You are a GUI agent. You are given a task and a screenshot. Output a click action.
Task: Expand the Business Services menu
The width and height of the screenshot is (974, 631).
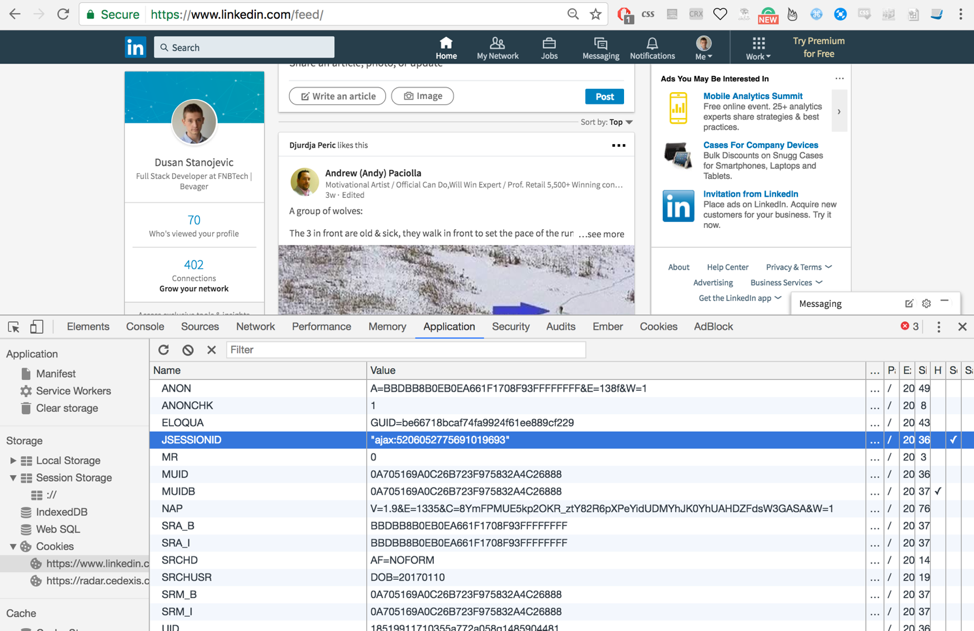tap(786, 283)
